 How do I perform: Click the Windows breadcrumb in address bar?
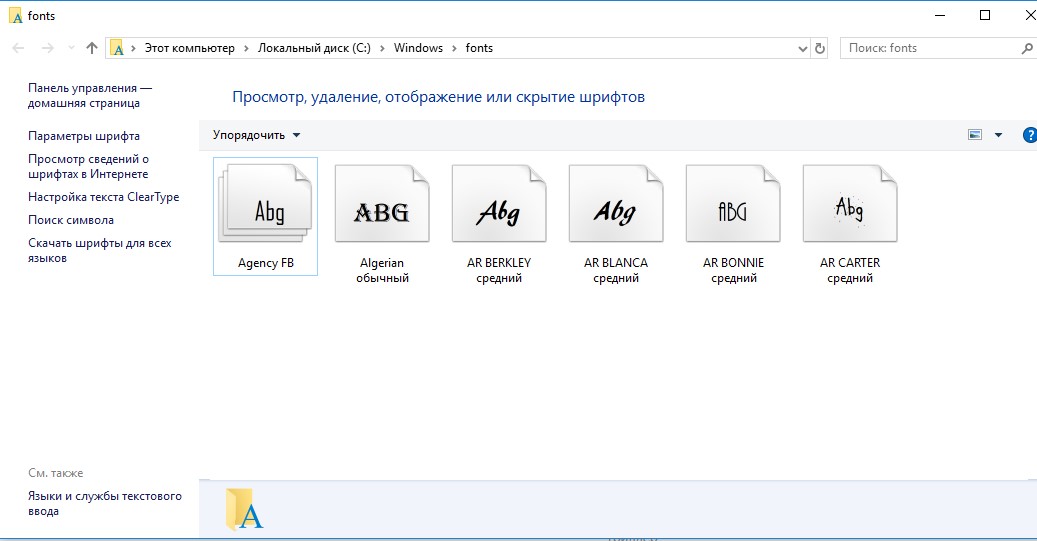418,48
